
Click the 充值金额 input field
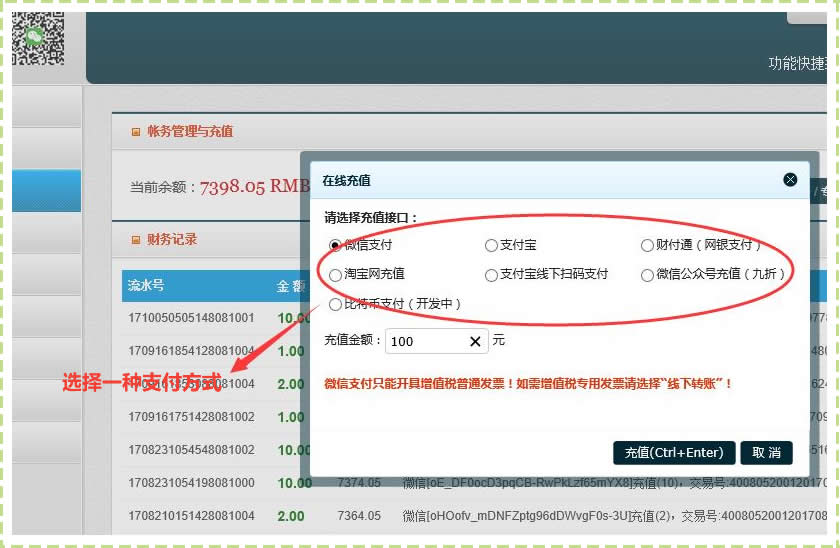[425, 341]
